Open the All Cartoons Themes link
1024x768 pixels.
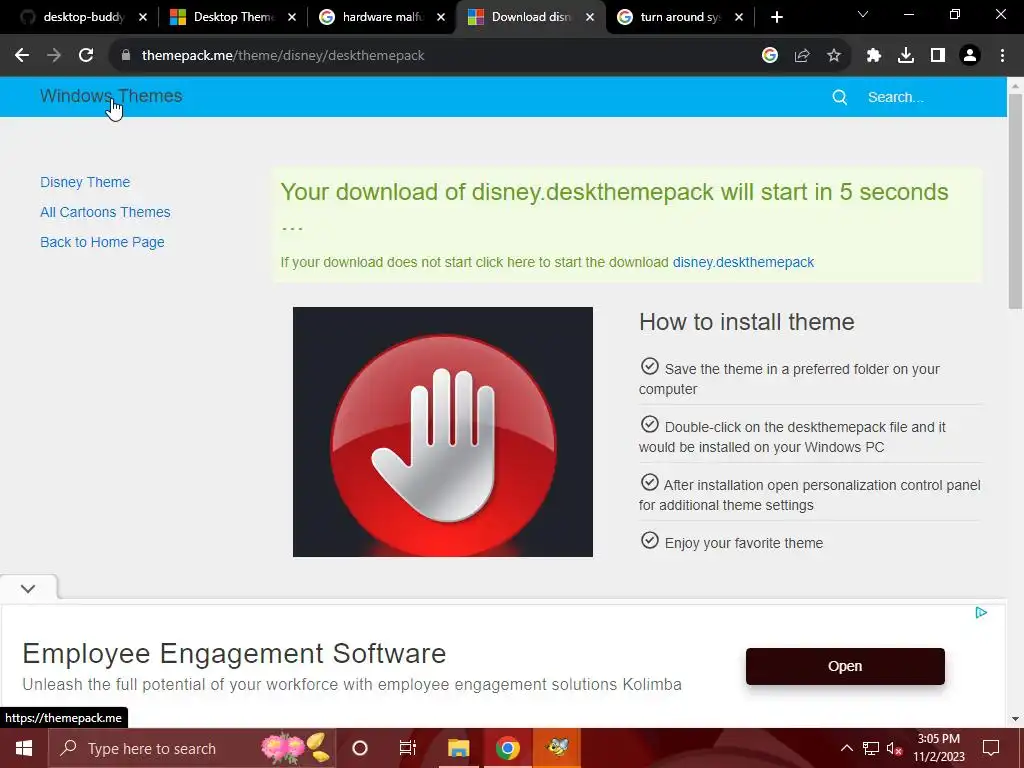point(105,212)
